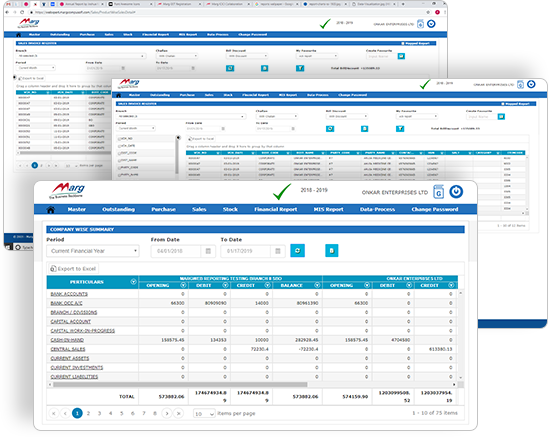Open the Branch dropdown in the back window
The image size is (549, 437).
tap(81, 56)
